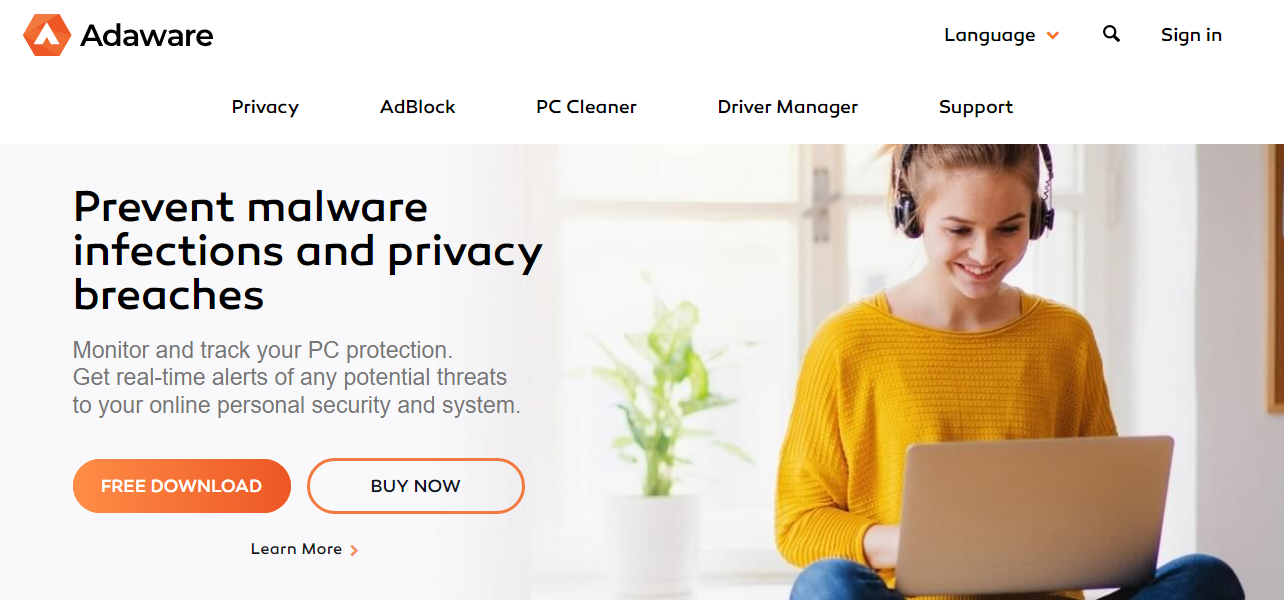The image size is (1284, 600).
Task: Click the orange FREE DOWNLOAD button
Action: pos(182,486)
